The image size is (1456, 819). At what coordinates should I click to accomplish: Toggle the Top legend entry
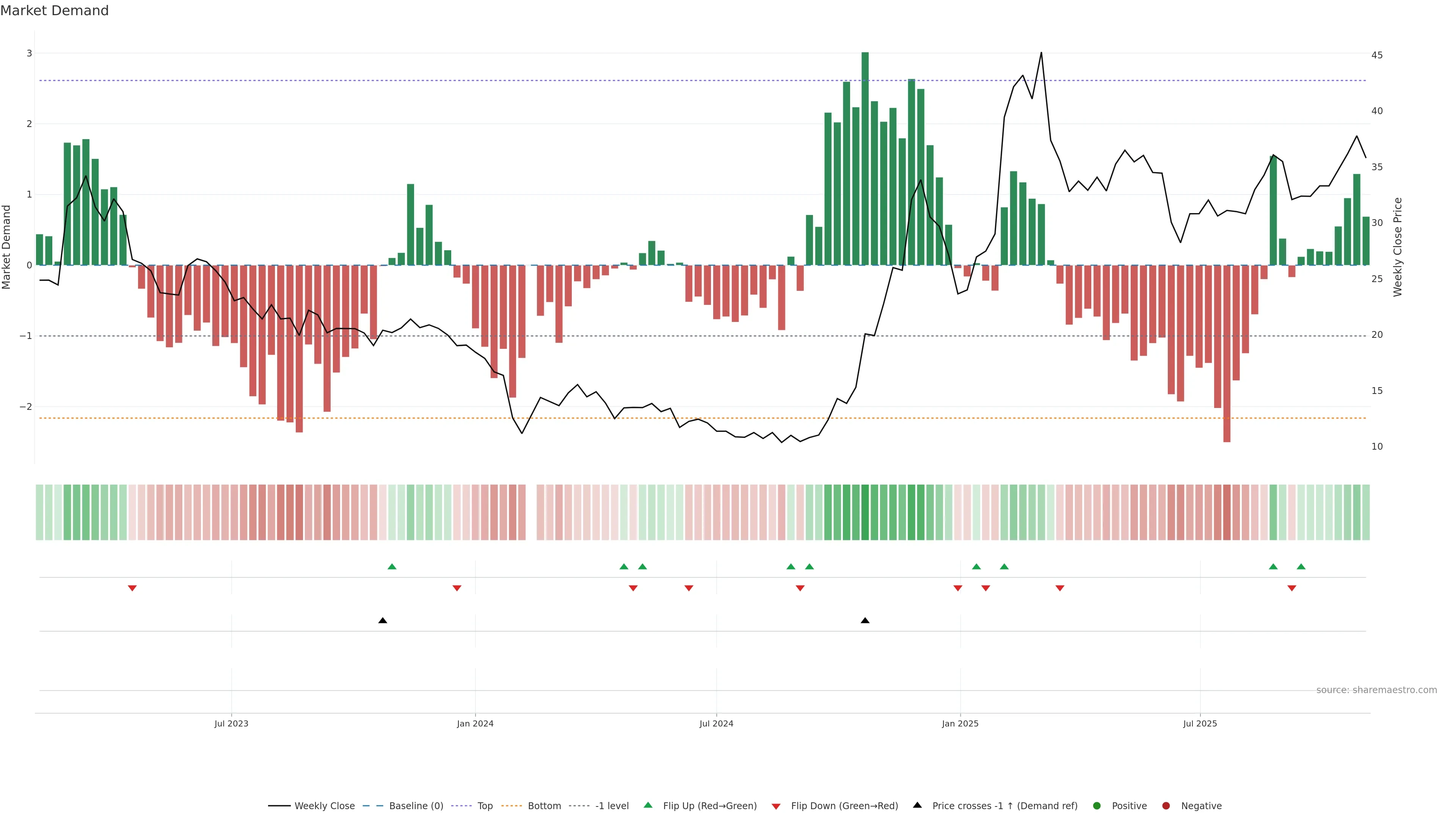(485, 806)
